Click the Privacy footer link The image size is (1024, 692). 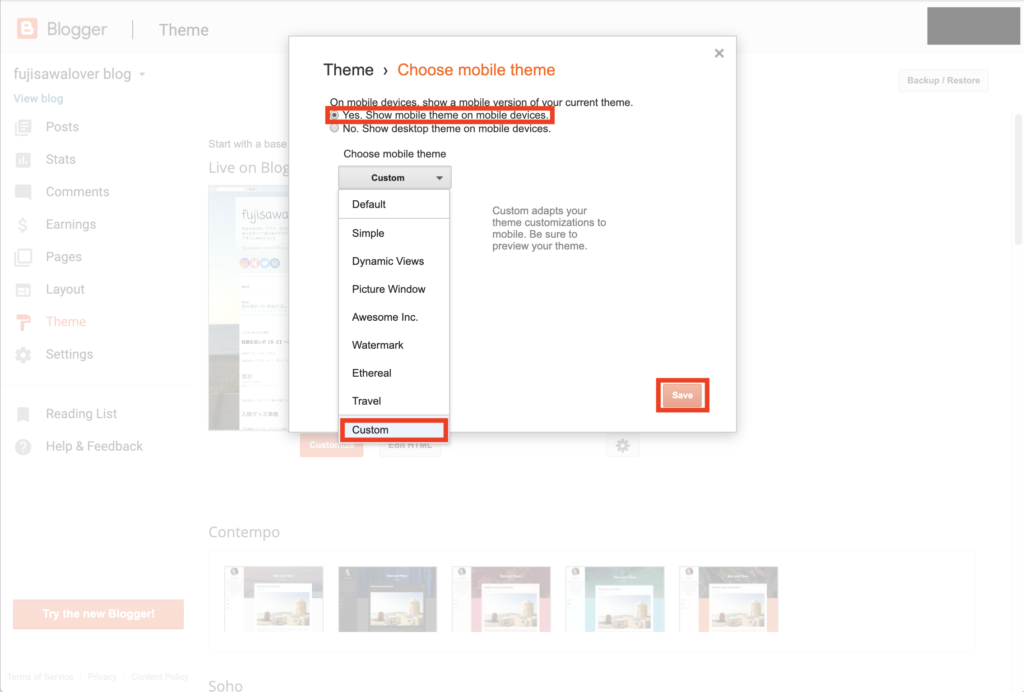pos(103,677)
